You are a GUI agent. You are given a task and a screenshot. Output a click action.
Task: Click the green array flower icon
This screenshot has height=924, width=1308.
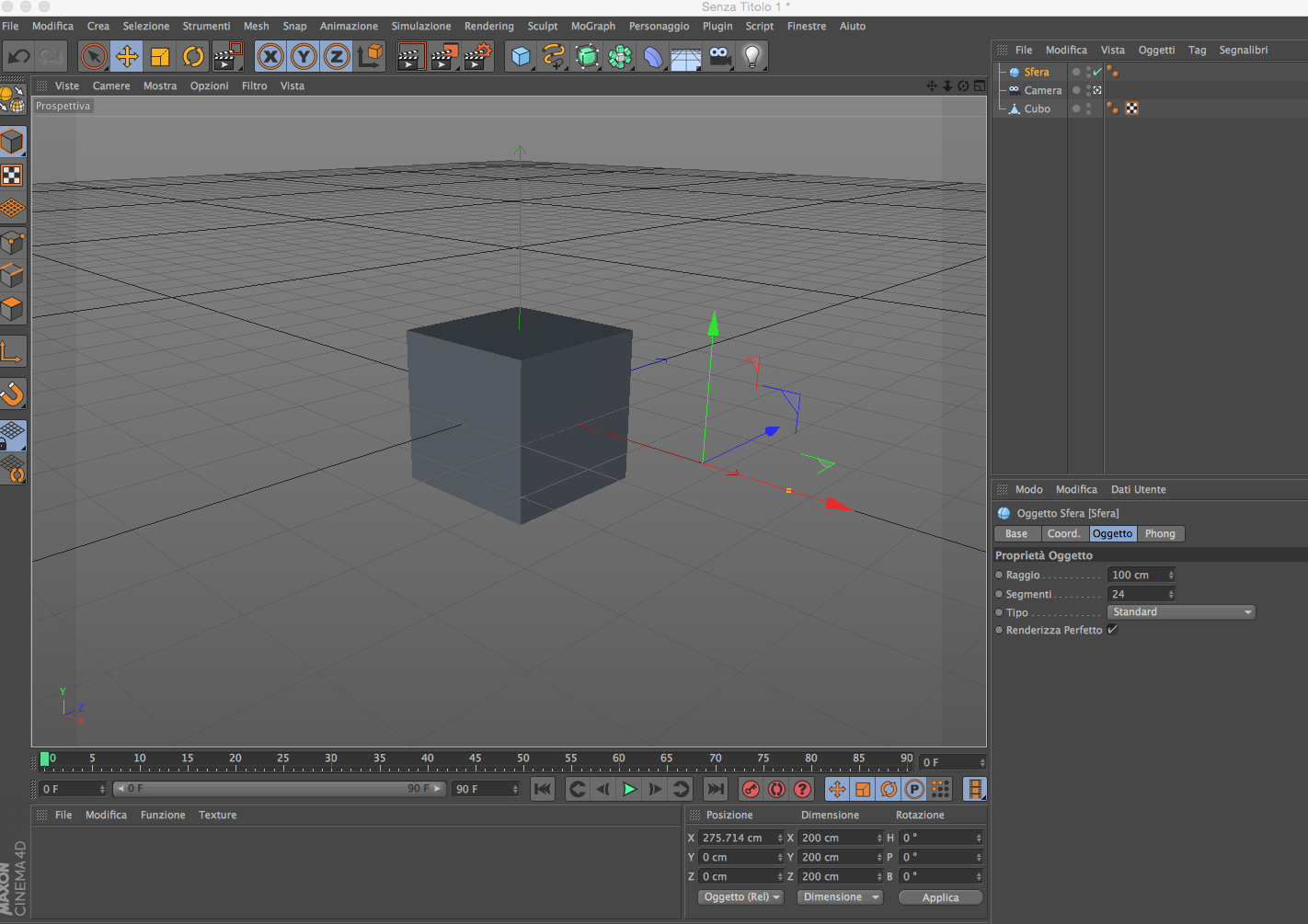point(620,57)
